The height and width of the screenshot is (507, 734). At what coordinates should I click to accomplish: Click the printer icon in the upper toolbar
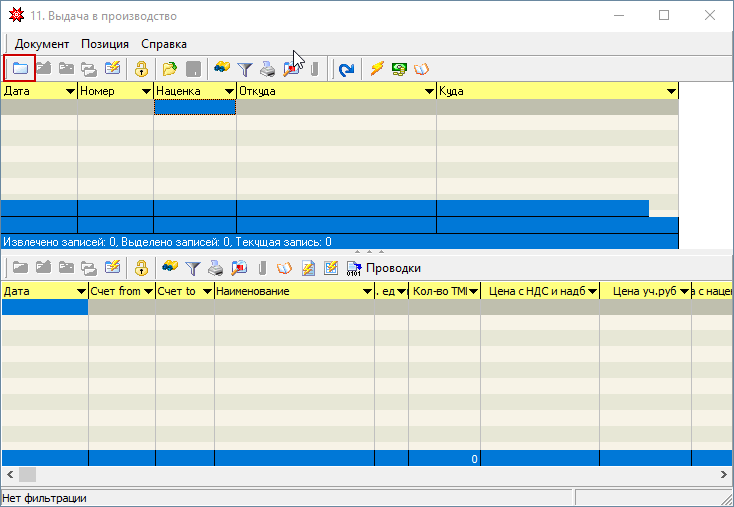[268, 70]
